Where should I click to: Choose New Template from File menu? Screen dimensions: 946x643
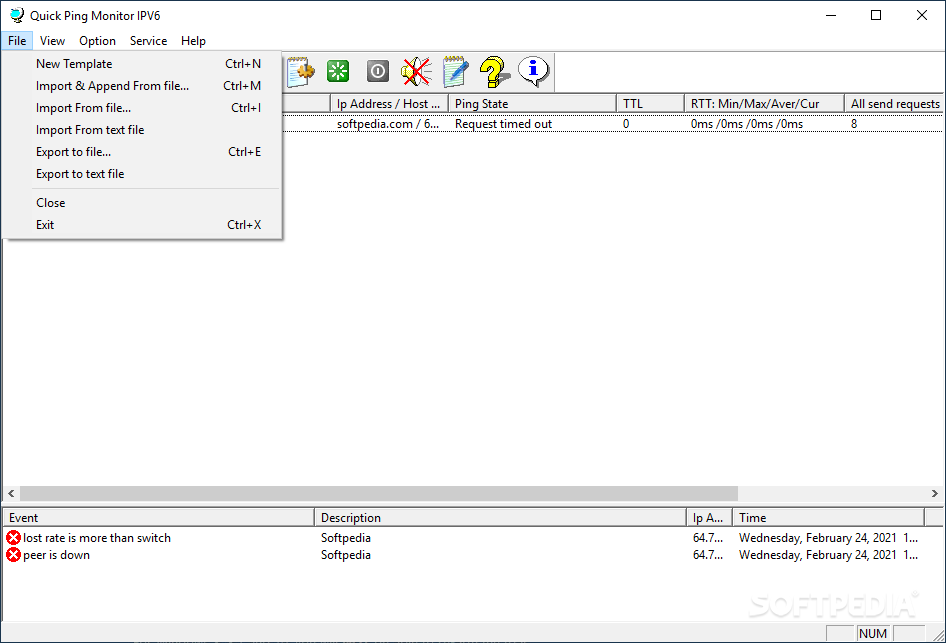pos(142,63)
